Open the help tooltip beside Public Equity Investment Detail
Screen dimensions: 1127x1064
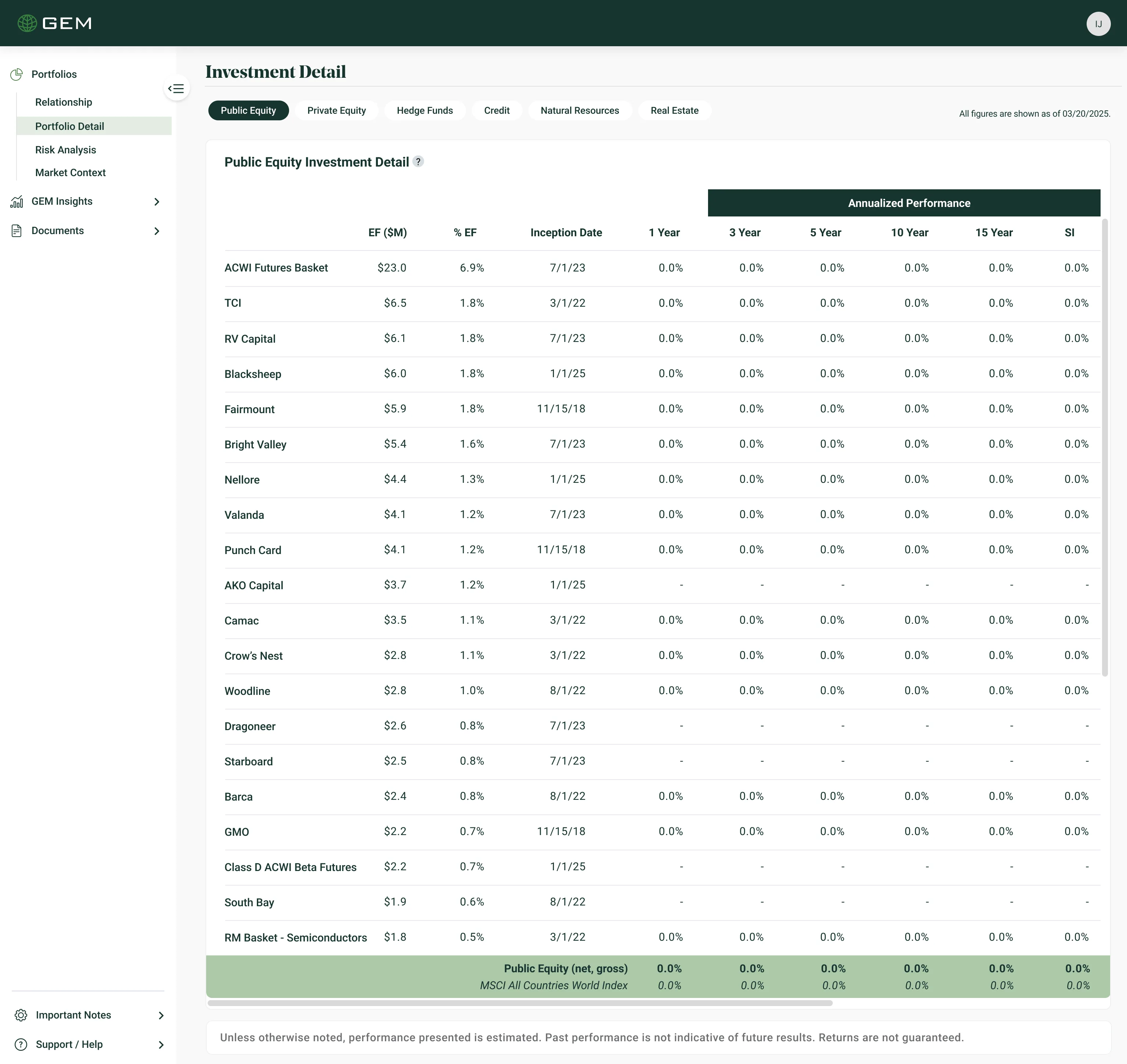418,162
